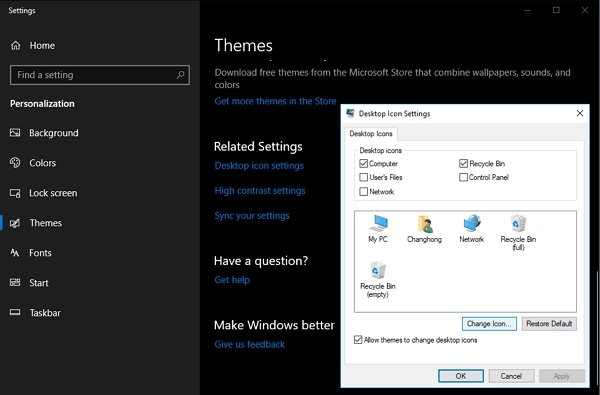The width and height of the screenshot is (600, 395).
Task: Open the Fonts section
Action: 40,253
